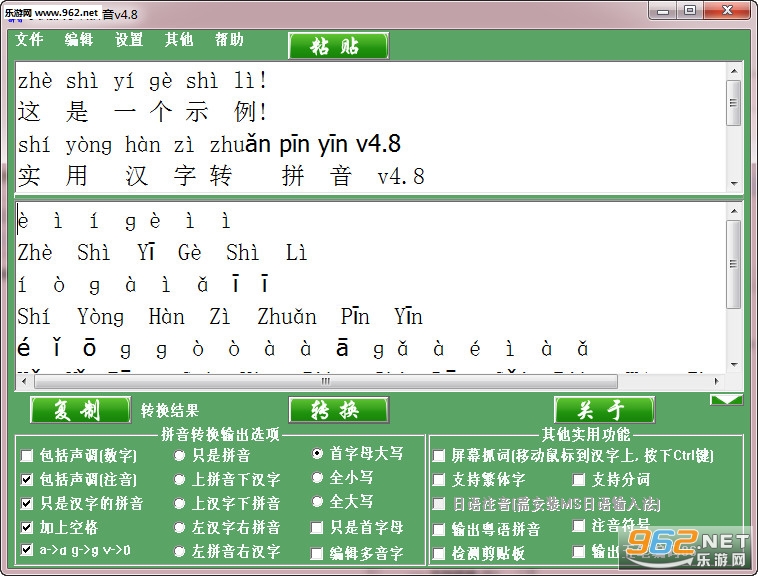Image resolution: width=758 pixels, height=576 pixels.
Task: Open the 文件 menu
Action: [29, 40]
